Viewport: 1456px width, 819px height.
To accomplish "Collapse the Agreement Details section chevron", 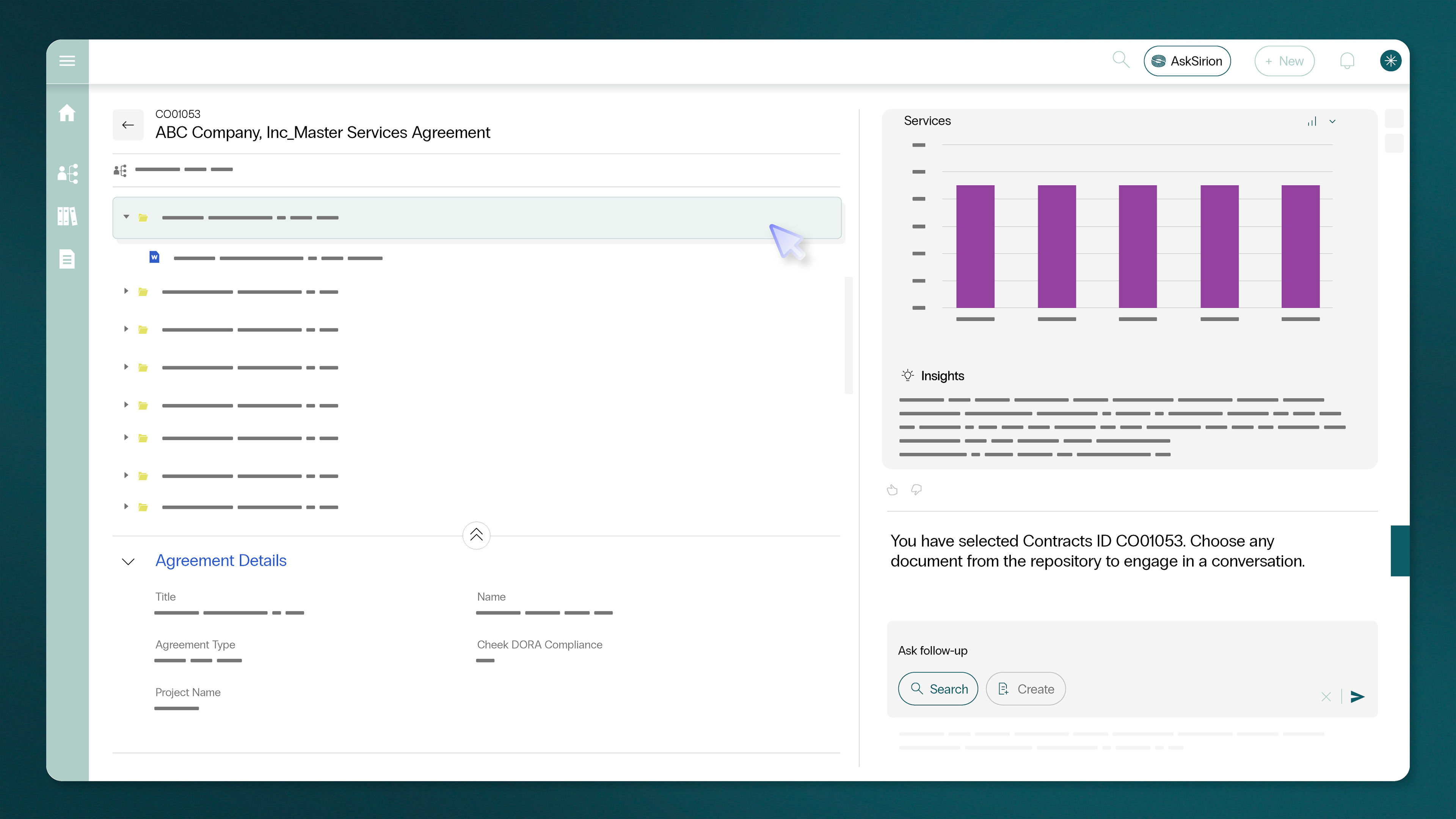I will [128, 561].
